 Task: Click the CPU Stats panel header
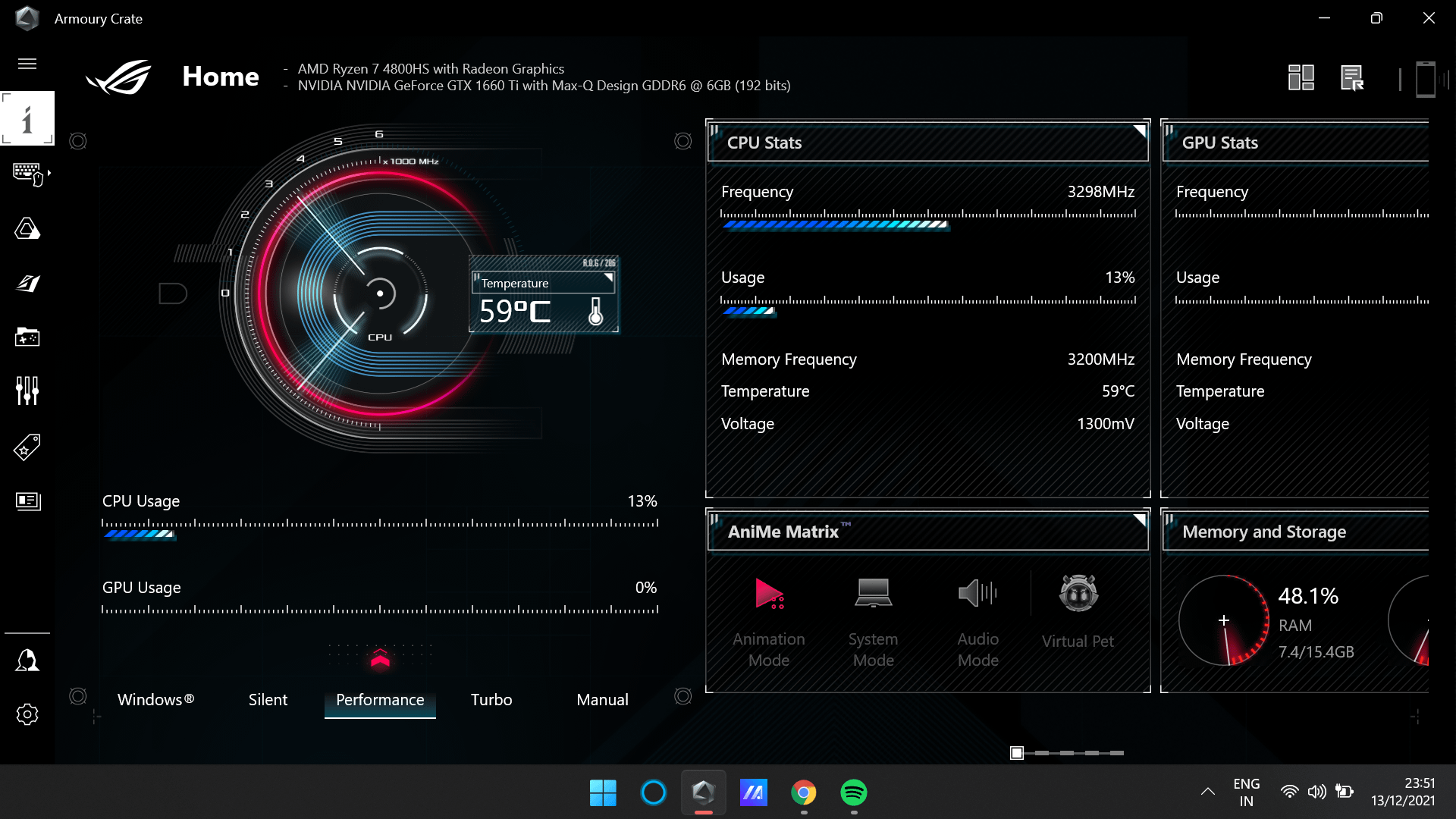(927, 143)
